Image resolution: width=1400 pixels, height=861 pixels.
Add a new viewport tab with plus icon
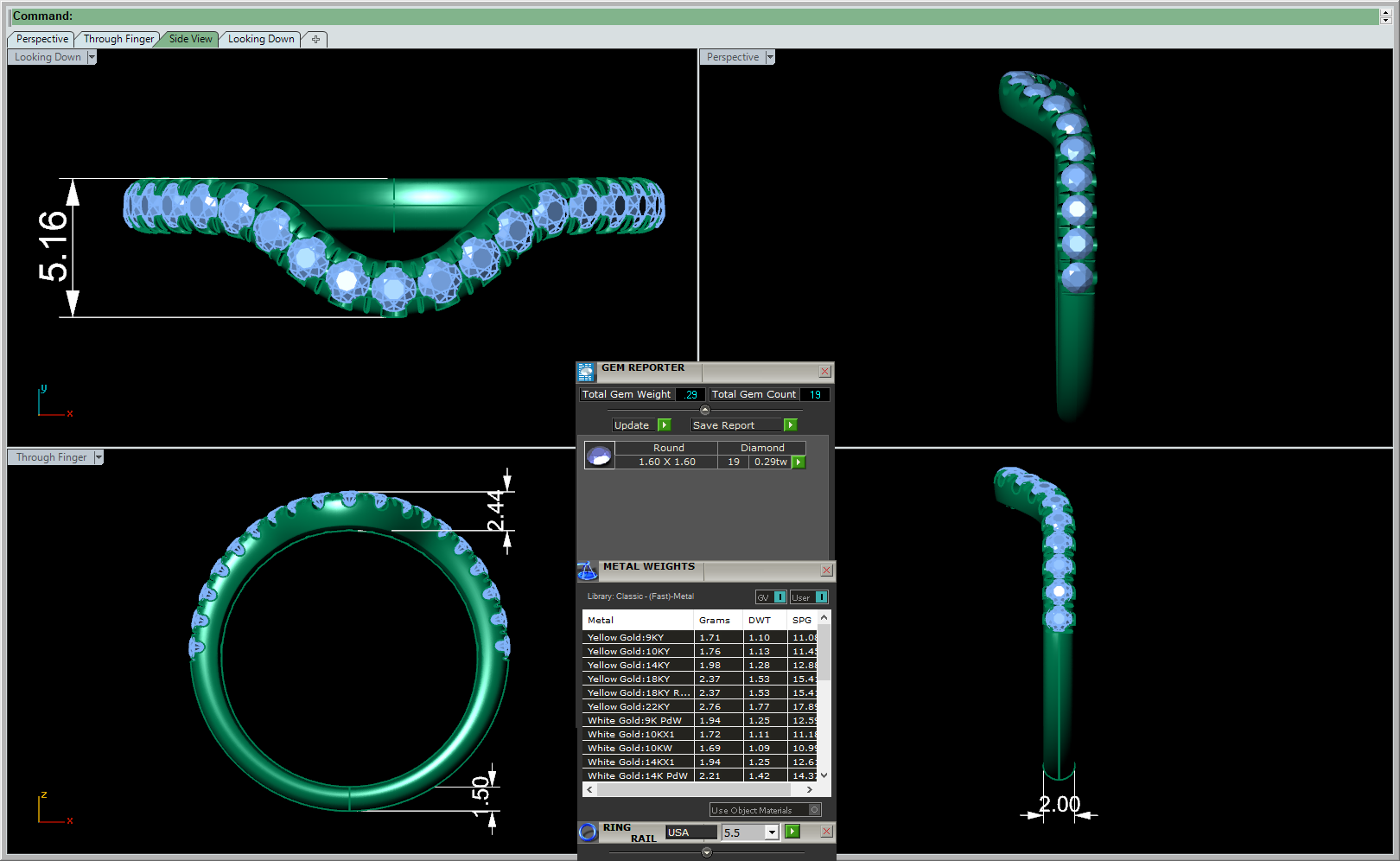pyautogui.click(x=315, y=39)
